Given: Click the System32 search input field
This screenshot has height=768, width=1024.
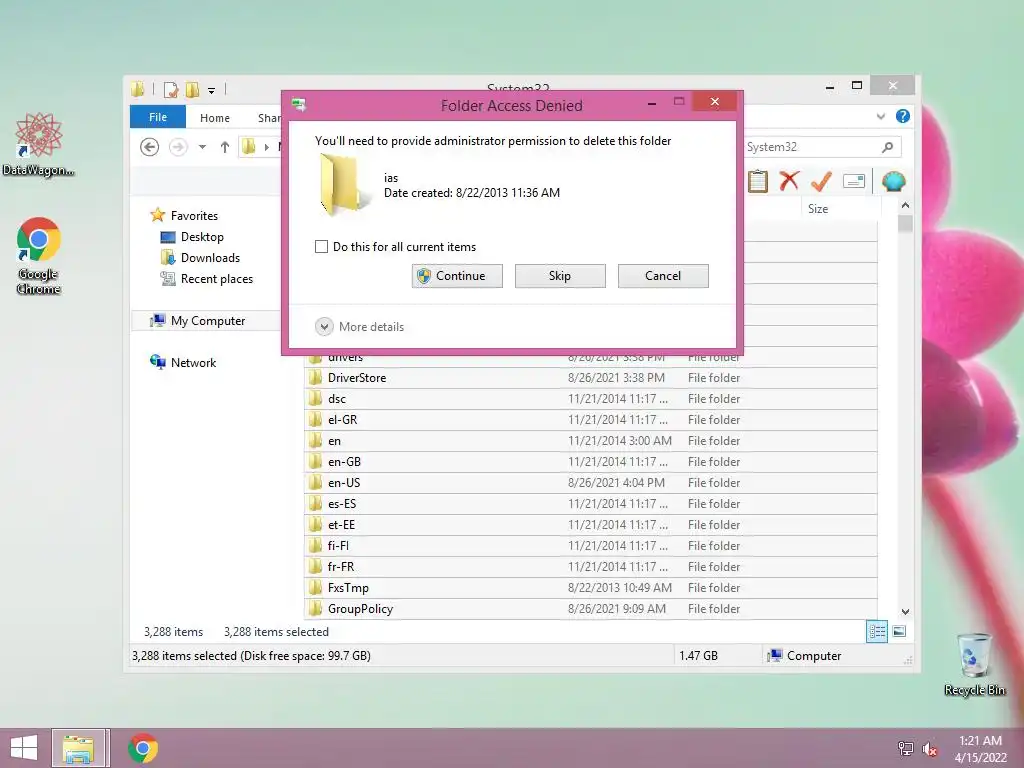Looking at the screenshot, I should point(812,147).
